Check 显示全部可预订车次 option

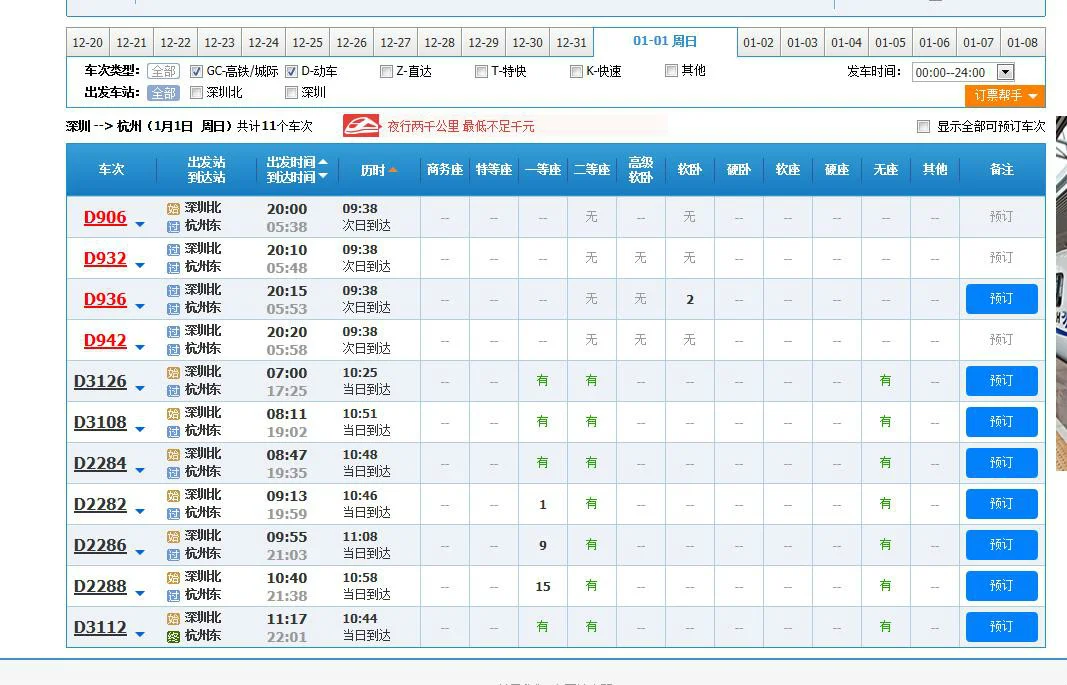924,124
